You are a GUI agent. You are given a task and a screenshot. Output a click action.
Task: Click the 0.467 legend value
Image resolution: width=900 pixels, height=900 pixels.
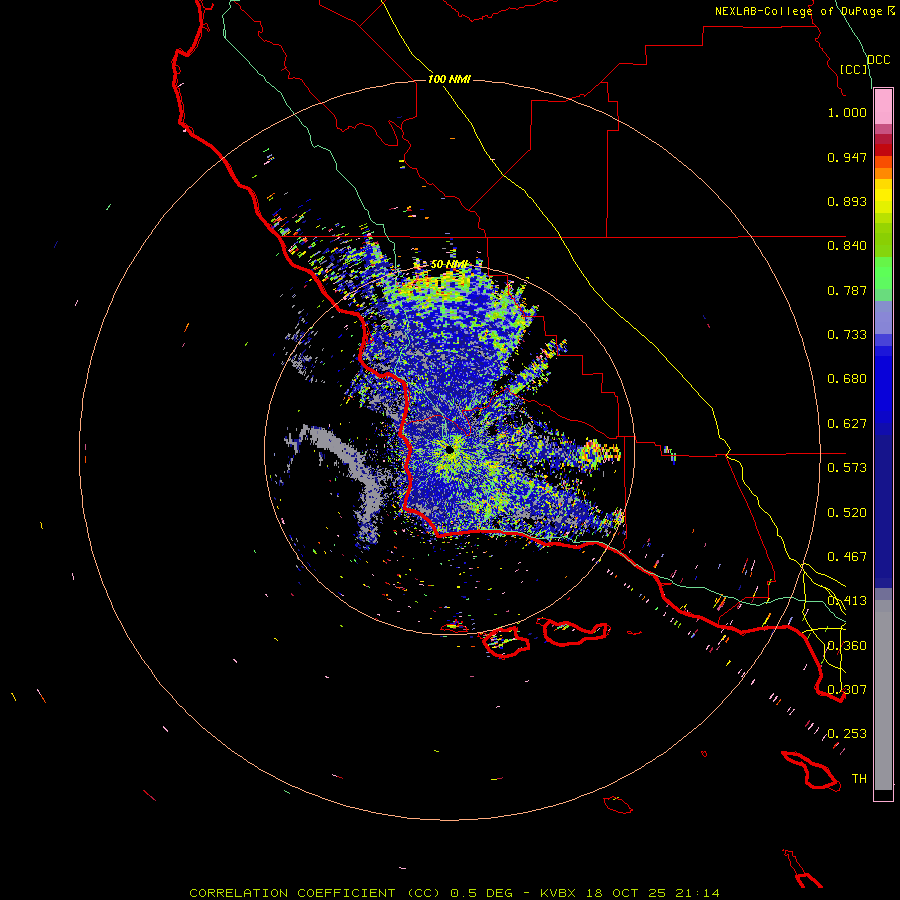847,557
